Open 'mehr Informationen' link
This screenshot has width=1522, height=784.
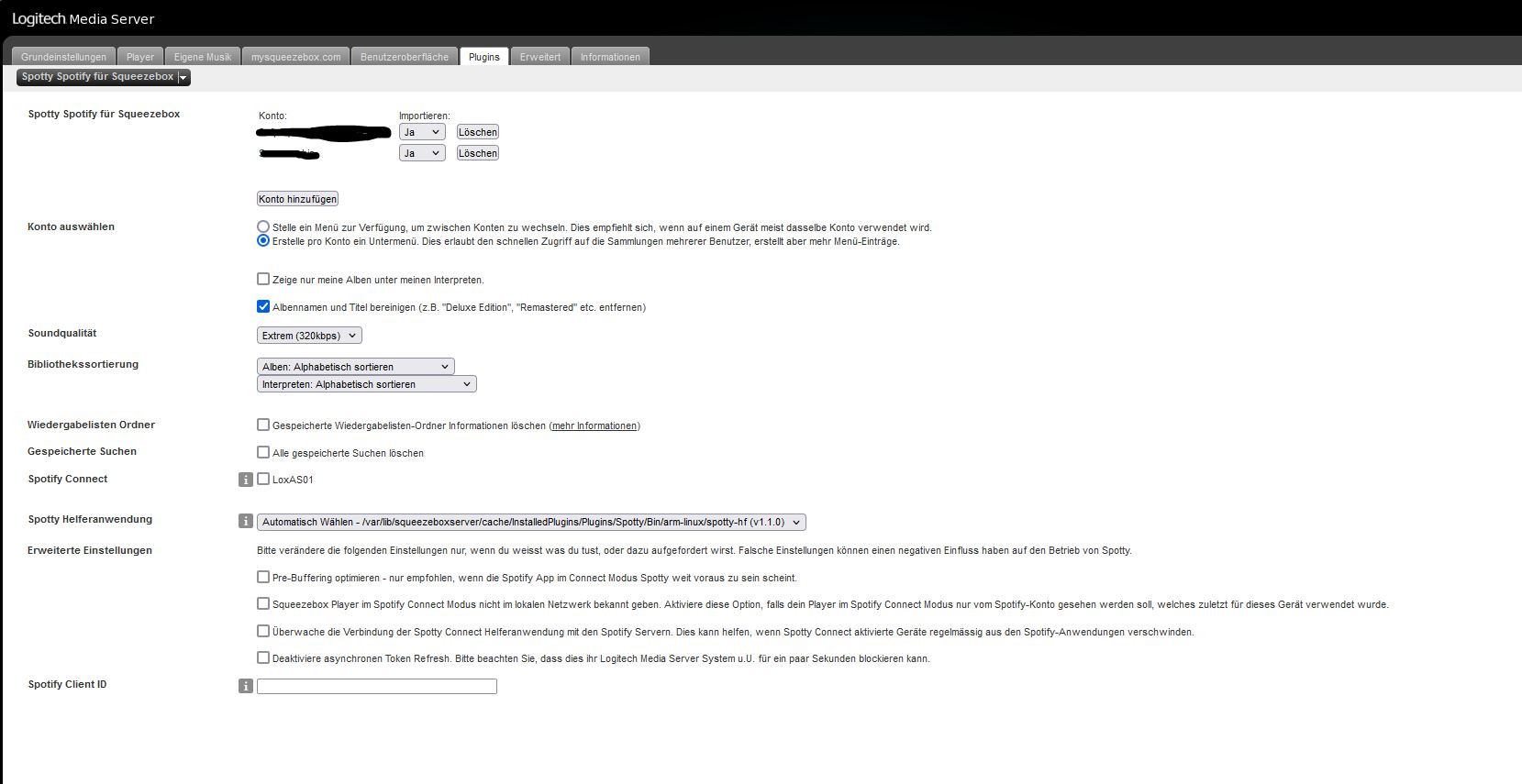coord(594,425)
